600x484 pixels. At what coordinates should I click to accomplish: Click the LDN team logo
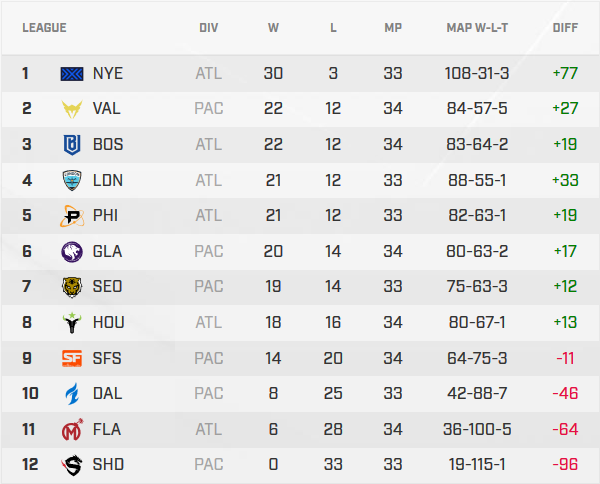73,180
